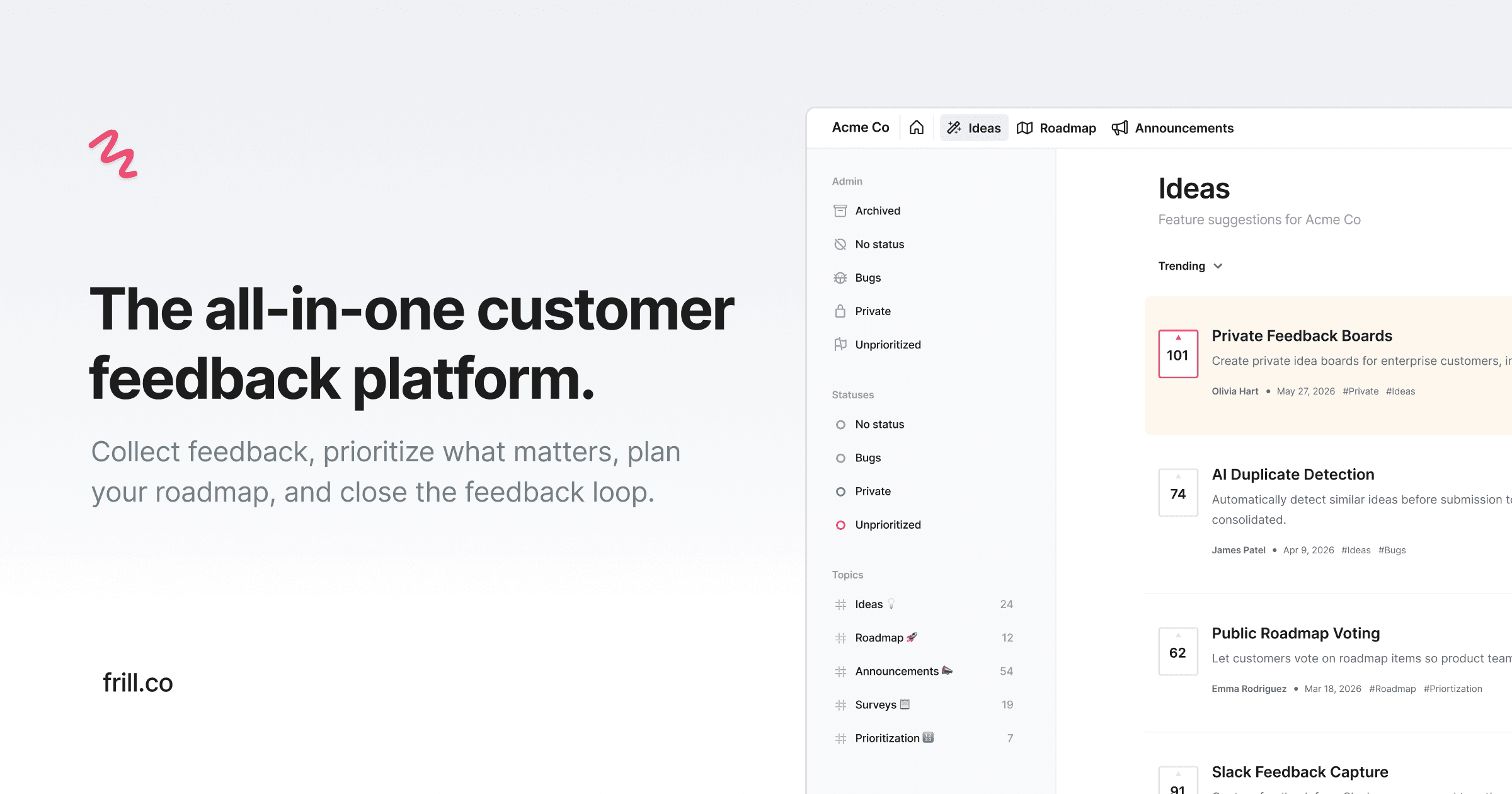
Task: Select the Bugs status radio circle
Action: pos(840,458)
